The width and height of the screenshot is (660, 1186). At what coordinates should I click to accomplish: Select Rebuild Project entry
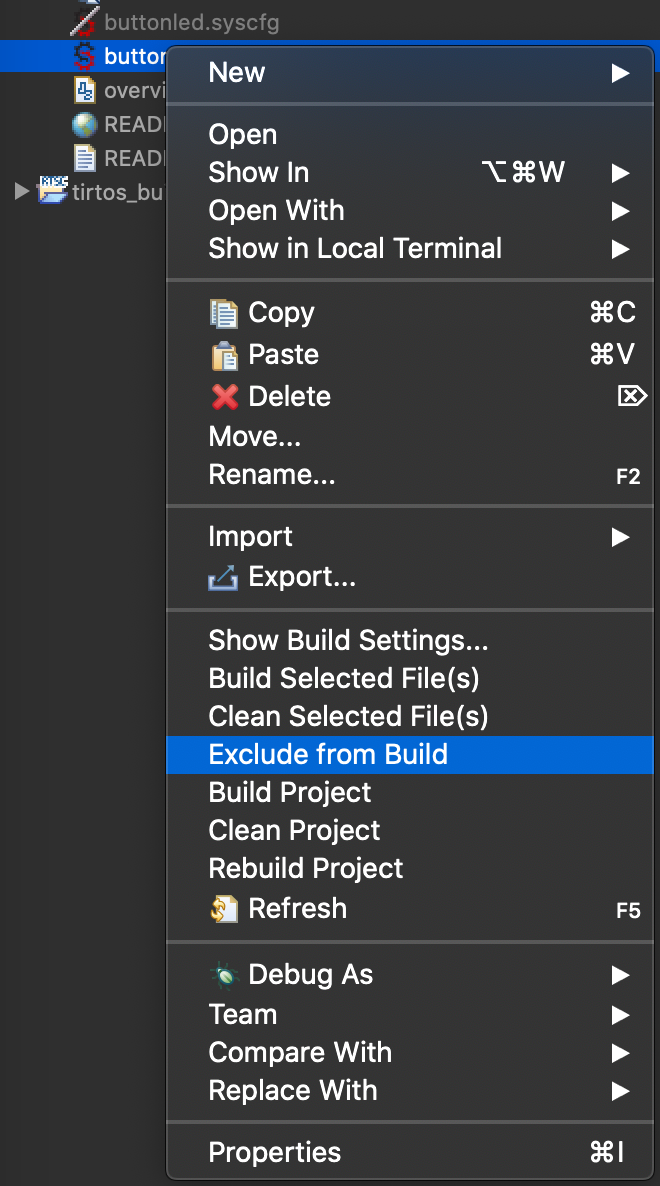[305, 868]
